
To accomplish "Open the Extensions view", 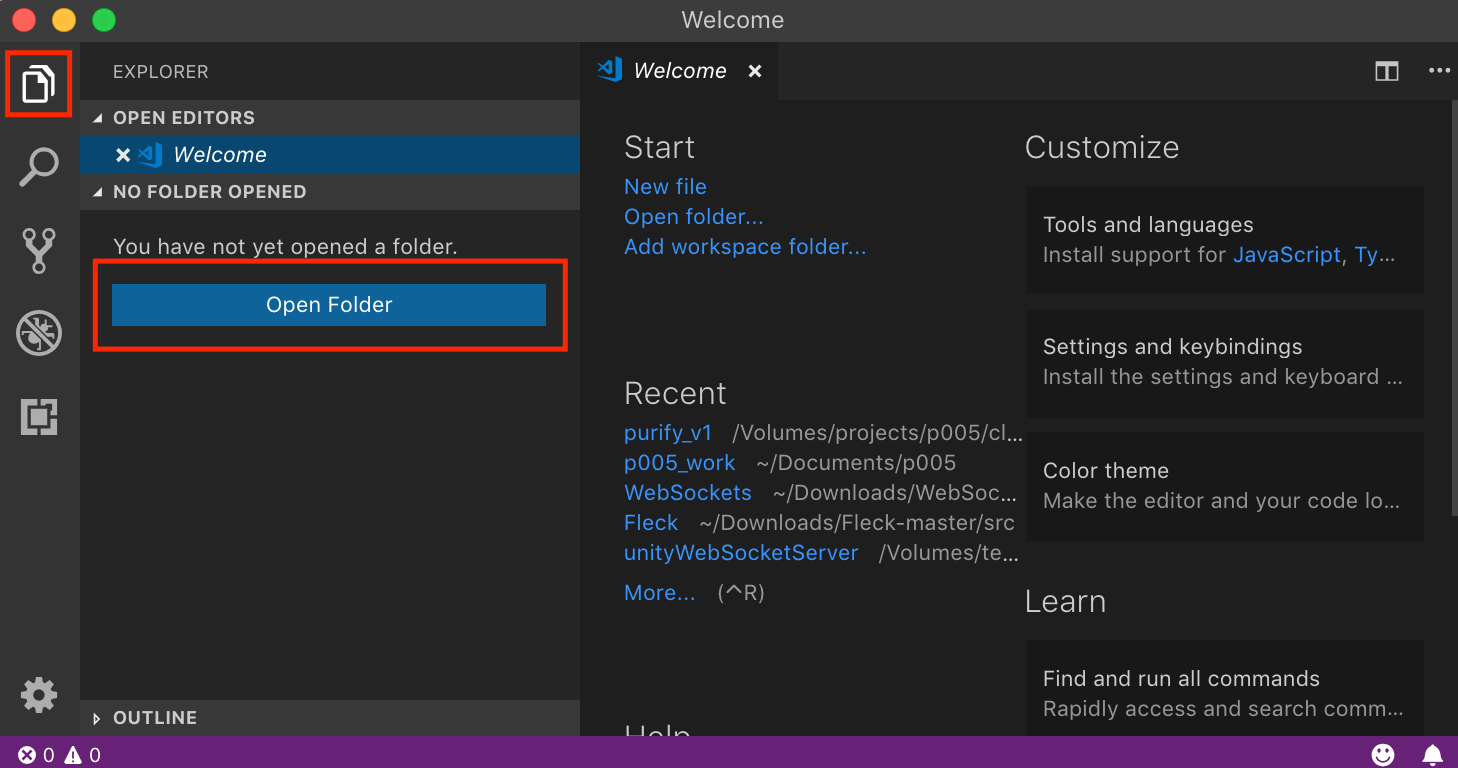I will 39,416.
